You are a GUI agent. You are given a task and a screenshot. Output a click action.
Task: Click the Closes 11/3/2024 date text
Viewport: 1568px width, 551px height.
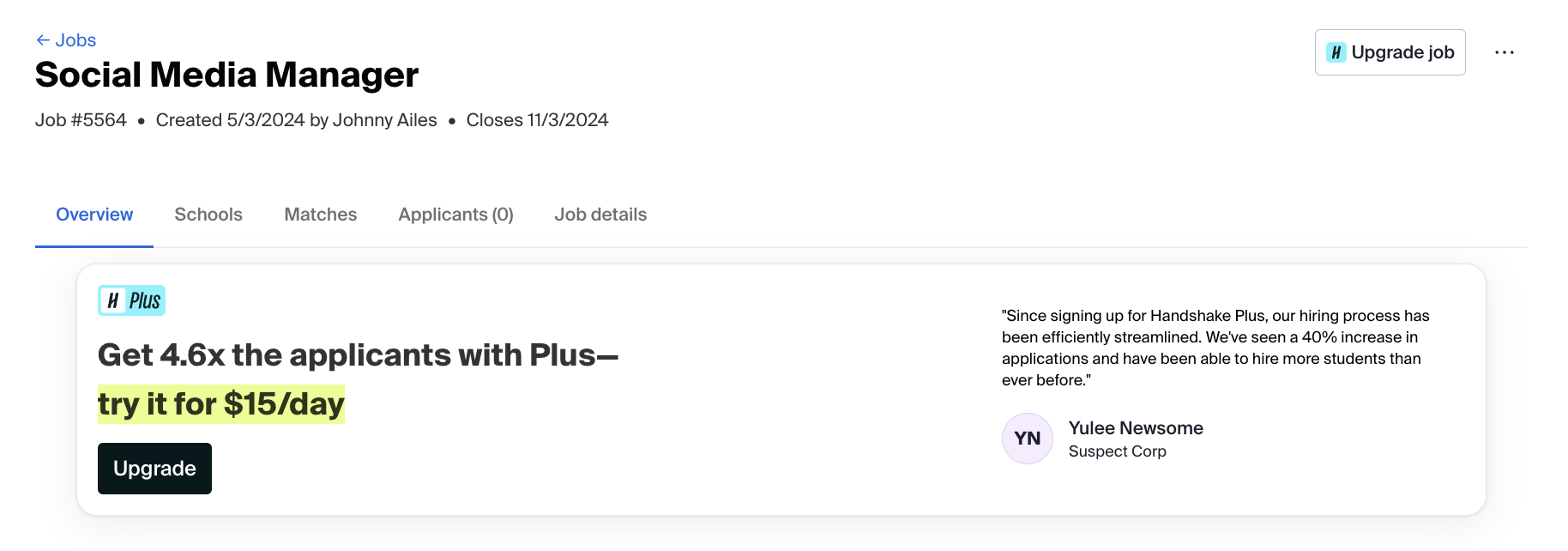[537, 119]
